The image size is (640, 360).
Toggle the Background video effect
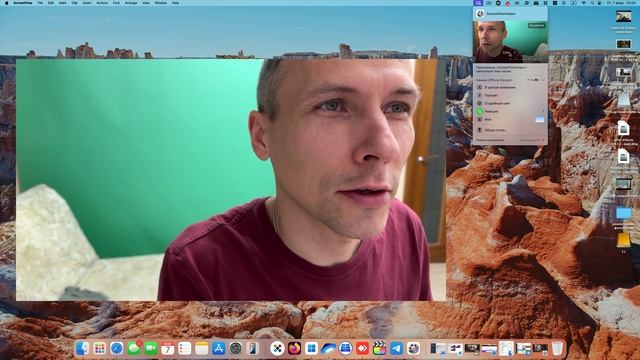[x=479, y=119]
